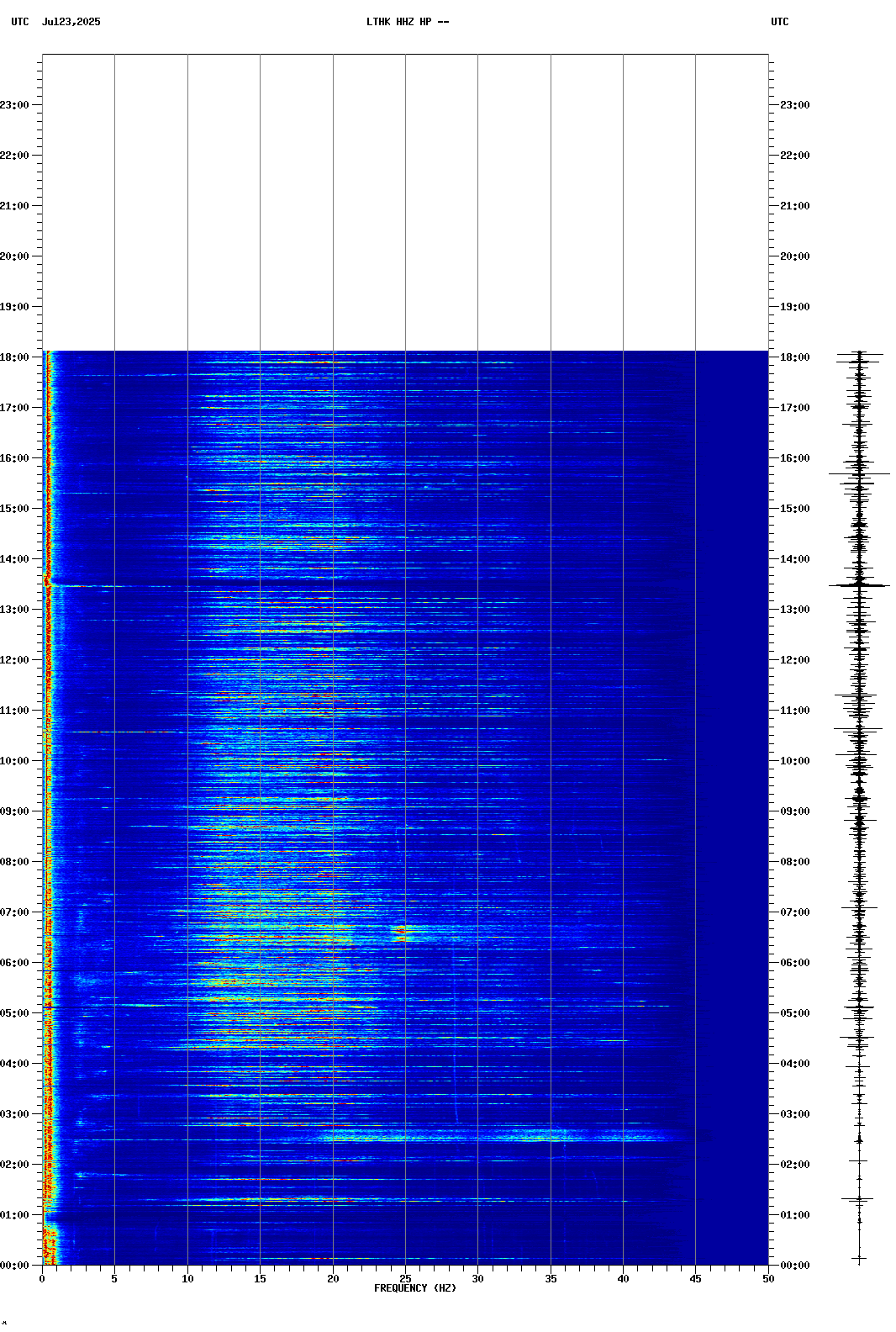Click the right-axis '19:00' time label

tap(795, 307)
